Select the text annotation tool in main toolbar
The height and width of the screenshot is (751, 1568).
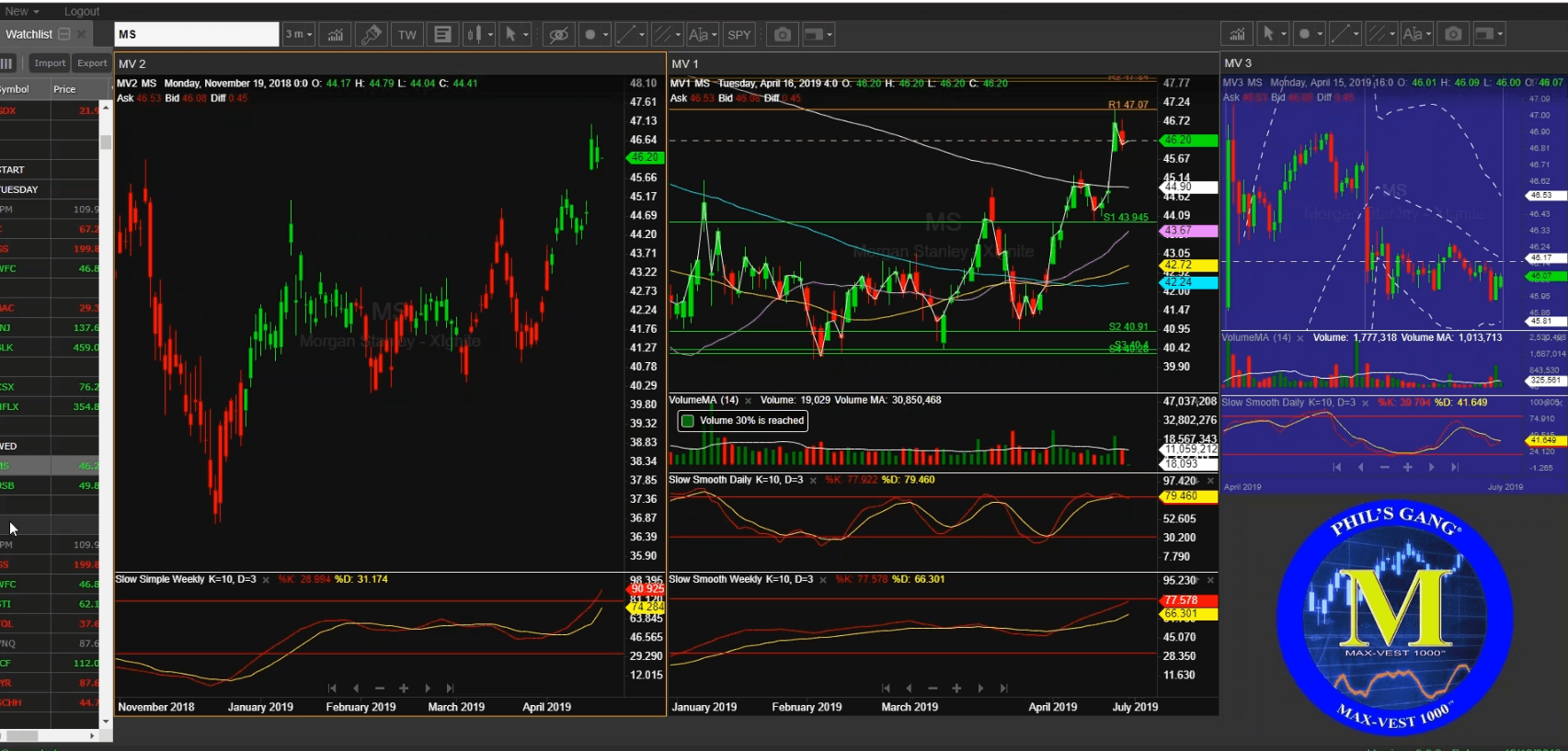click(x=698, y=35)
